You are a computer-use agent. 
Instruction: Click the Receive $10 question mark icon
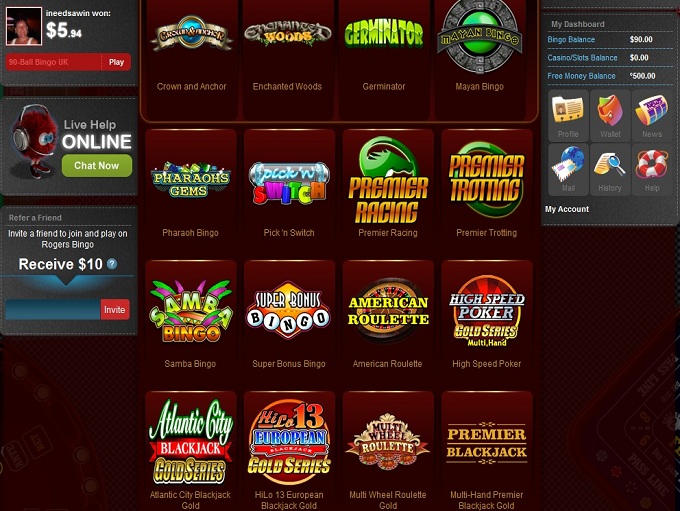point(112,264)
